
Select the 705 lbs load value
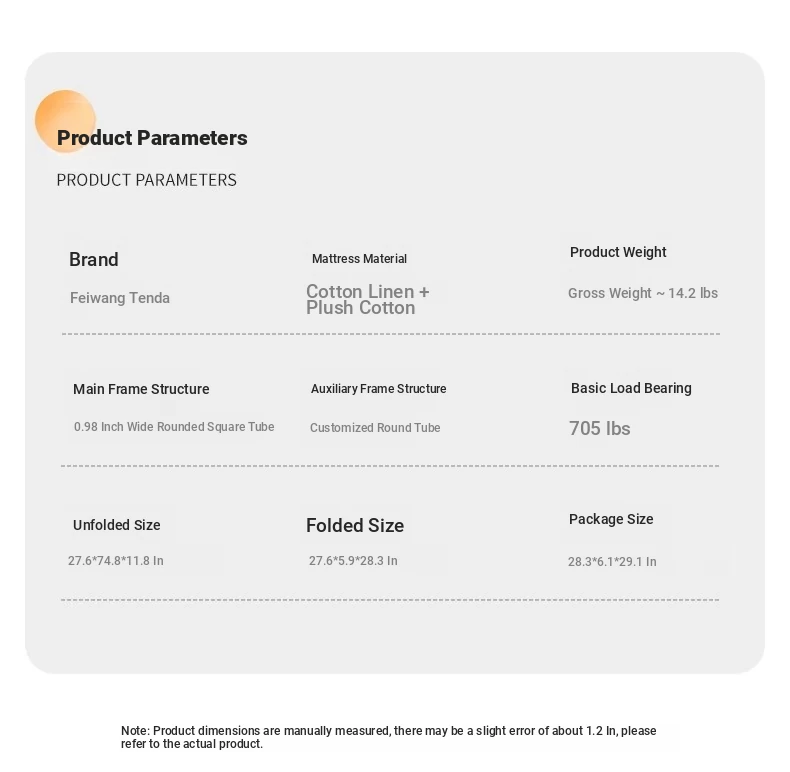(x=600, y=429)
